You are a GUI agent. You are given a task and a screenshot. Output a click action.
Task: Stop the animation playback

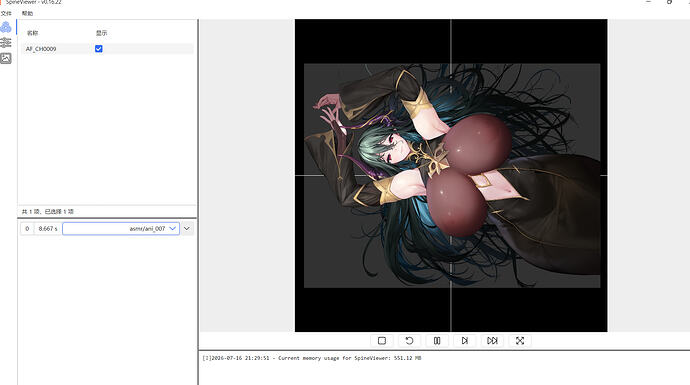pyautogui.click(x=382, y=341)
